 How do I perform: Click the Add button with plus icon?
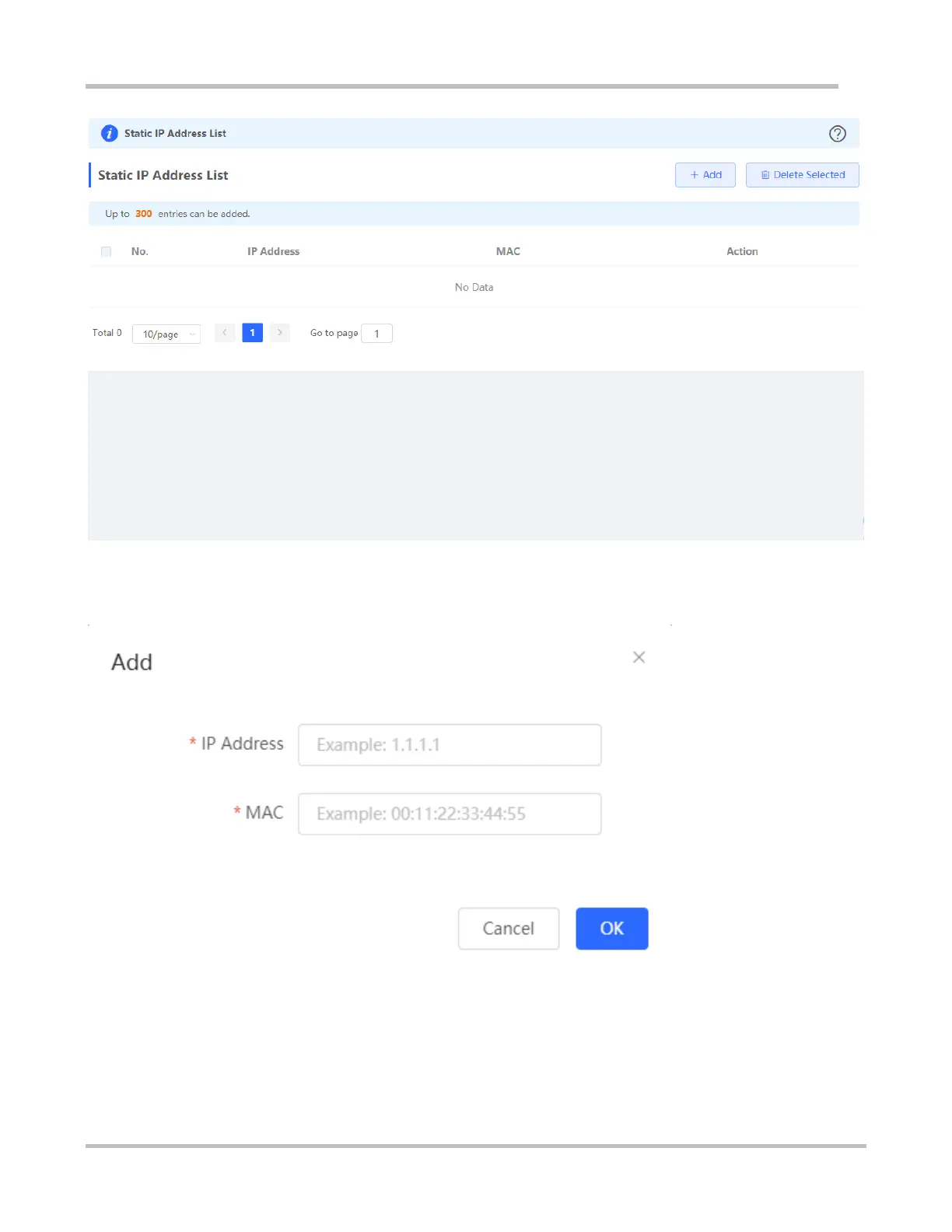[x=705, y=175]
